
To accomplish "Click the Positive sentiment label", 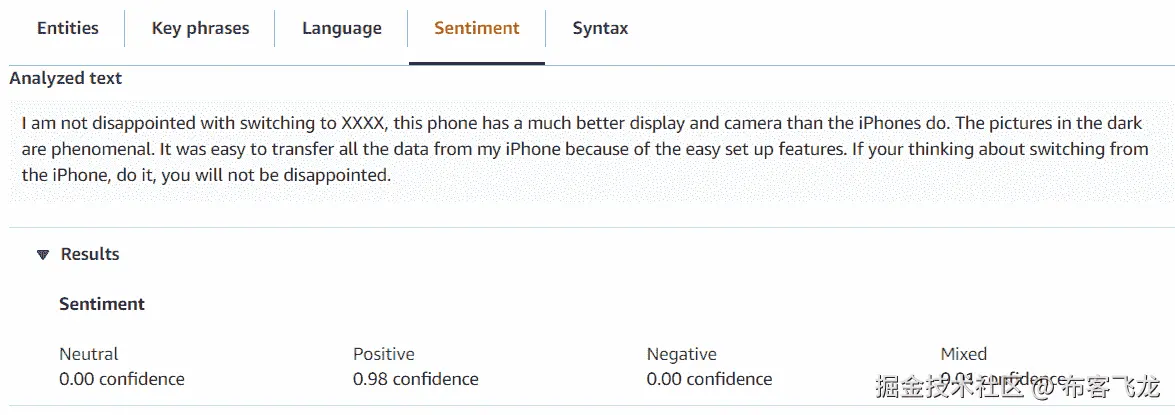I will coord(384,354).
